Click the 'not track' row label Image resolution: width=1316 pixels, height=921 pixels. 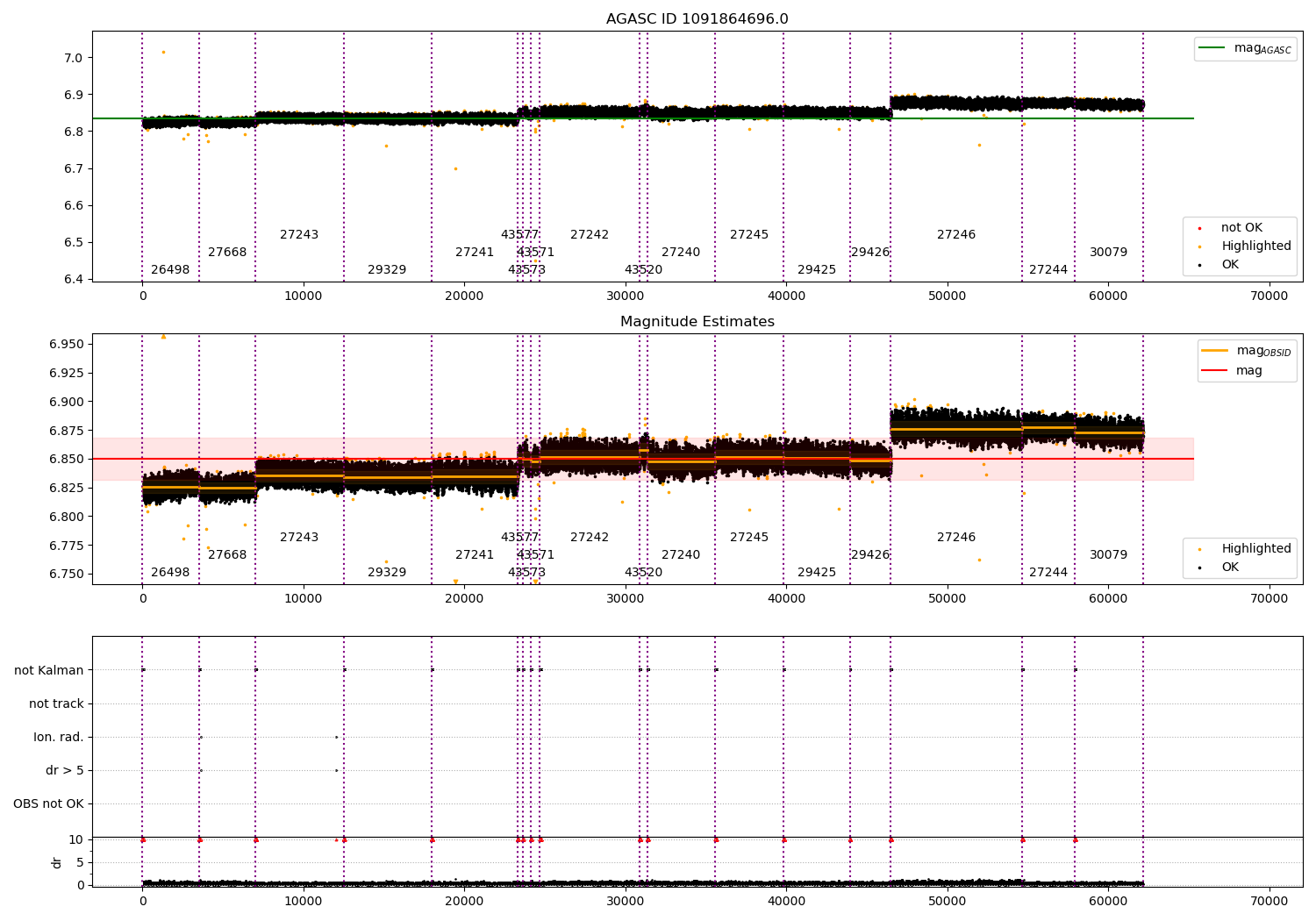56,704
